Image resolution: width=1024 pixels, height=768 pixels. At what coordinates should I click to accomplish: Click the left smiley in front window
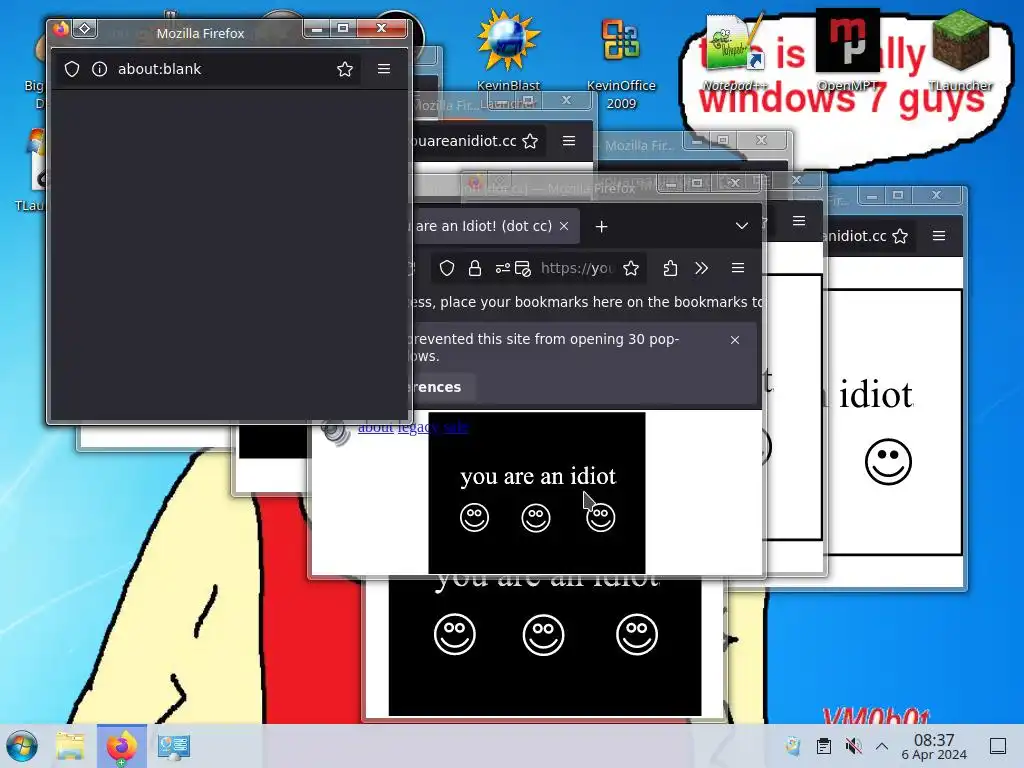coord(475,518)
